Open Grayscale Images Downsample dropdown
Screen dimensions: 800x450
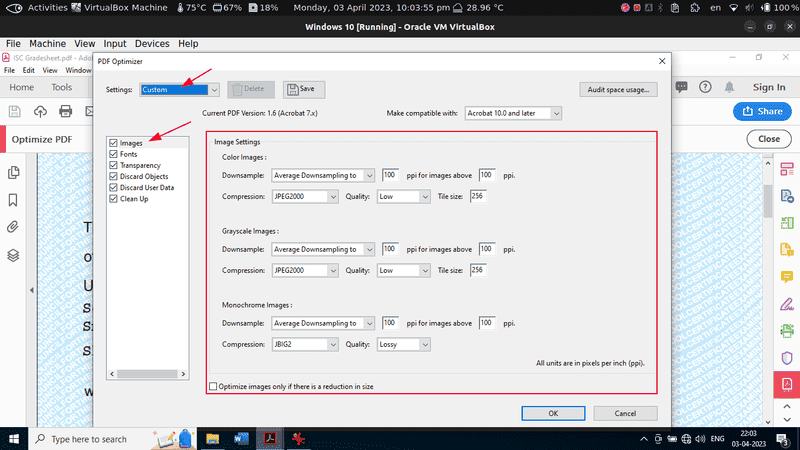point(323,249)
